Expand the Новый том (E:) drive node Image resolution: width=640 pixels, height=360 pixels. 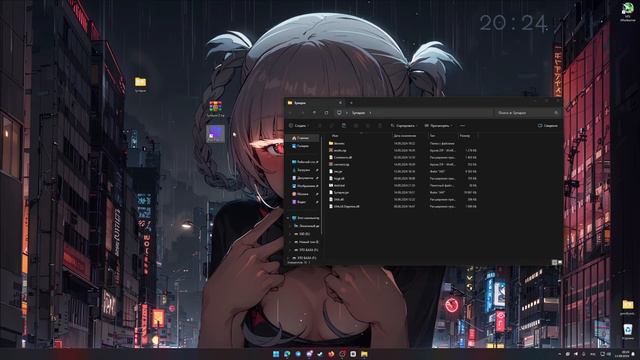pos(290,242)
